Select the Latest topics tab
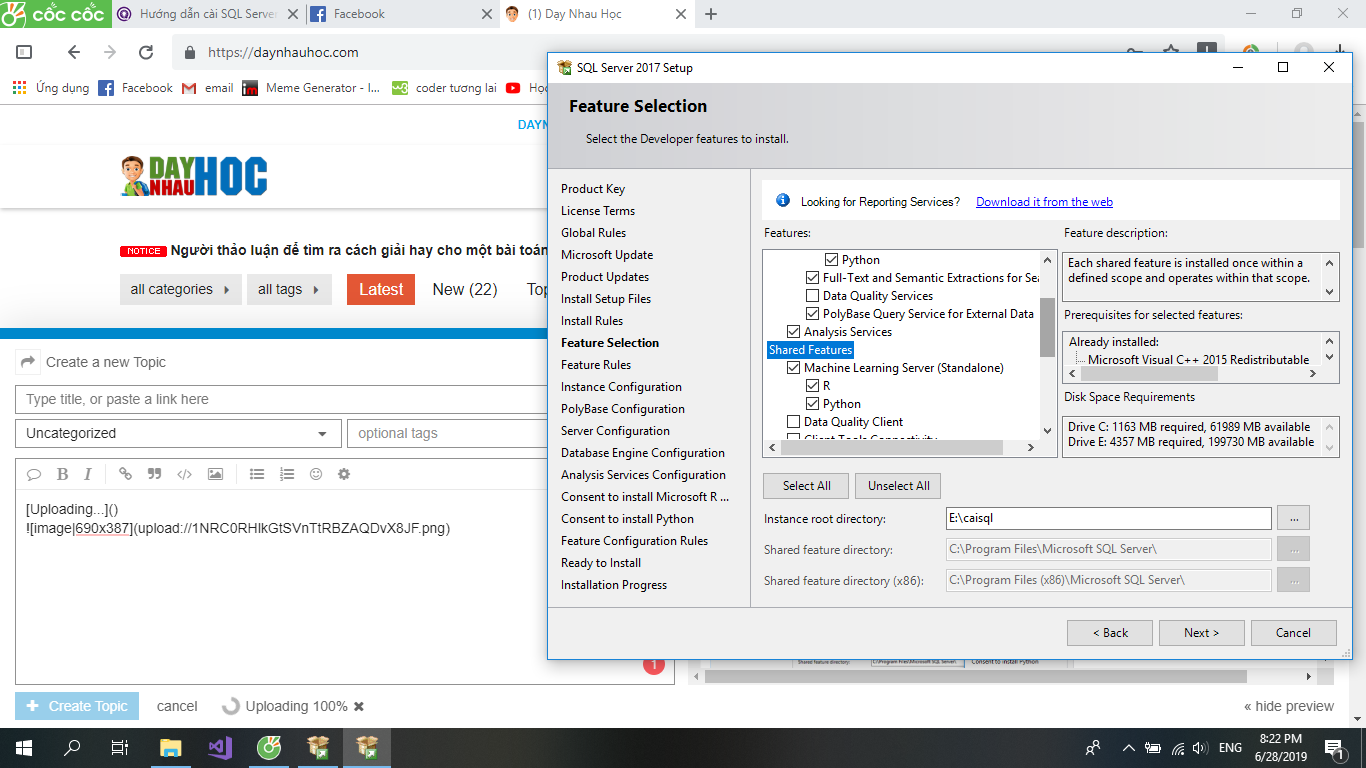This screenshot has width=1366, height=768. 380,290
